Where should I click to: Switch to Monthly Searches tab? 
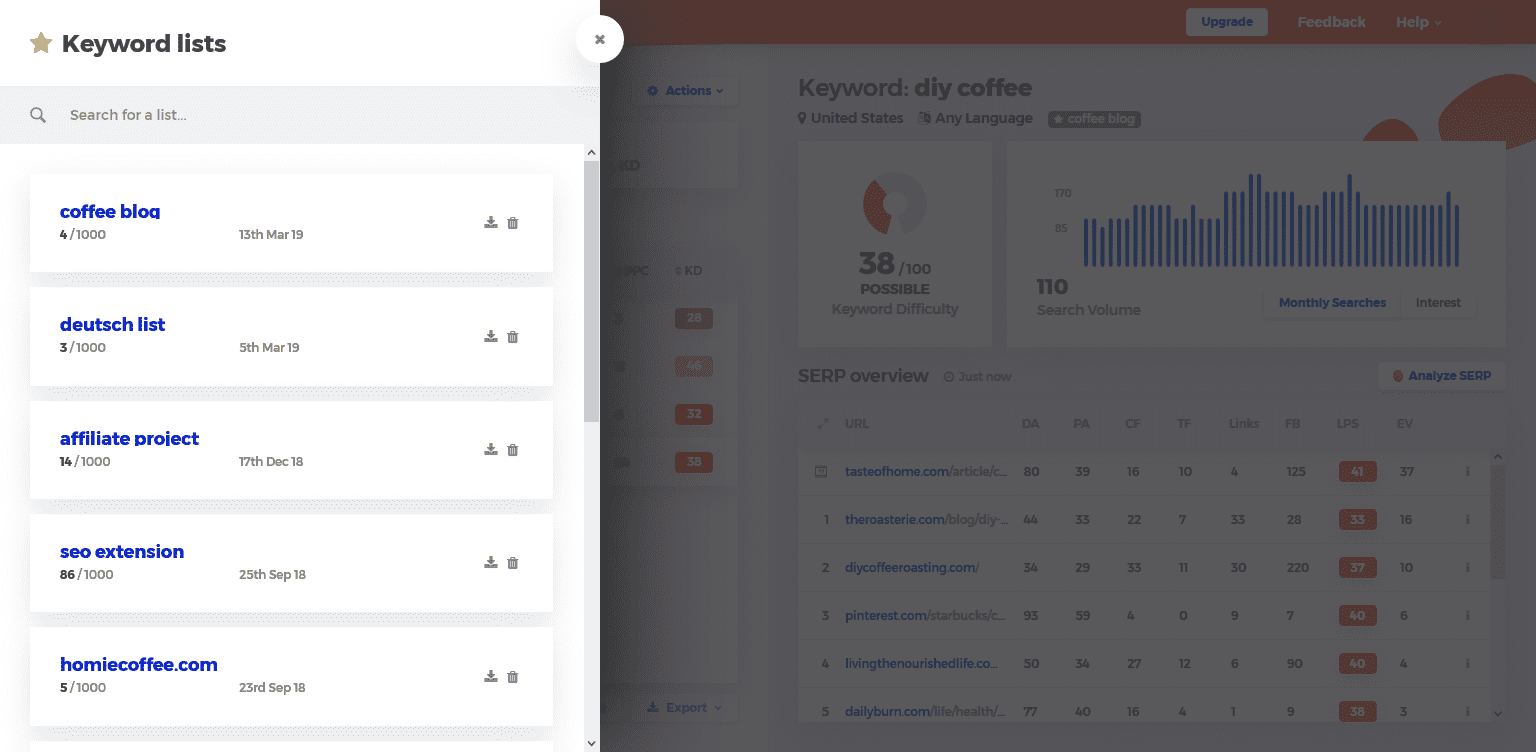[x=1332, y=303]
